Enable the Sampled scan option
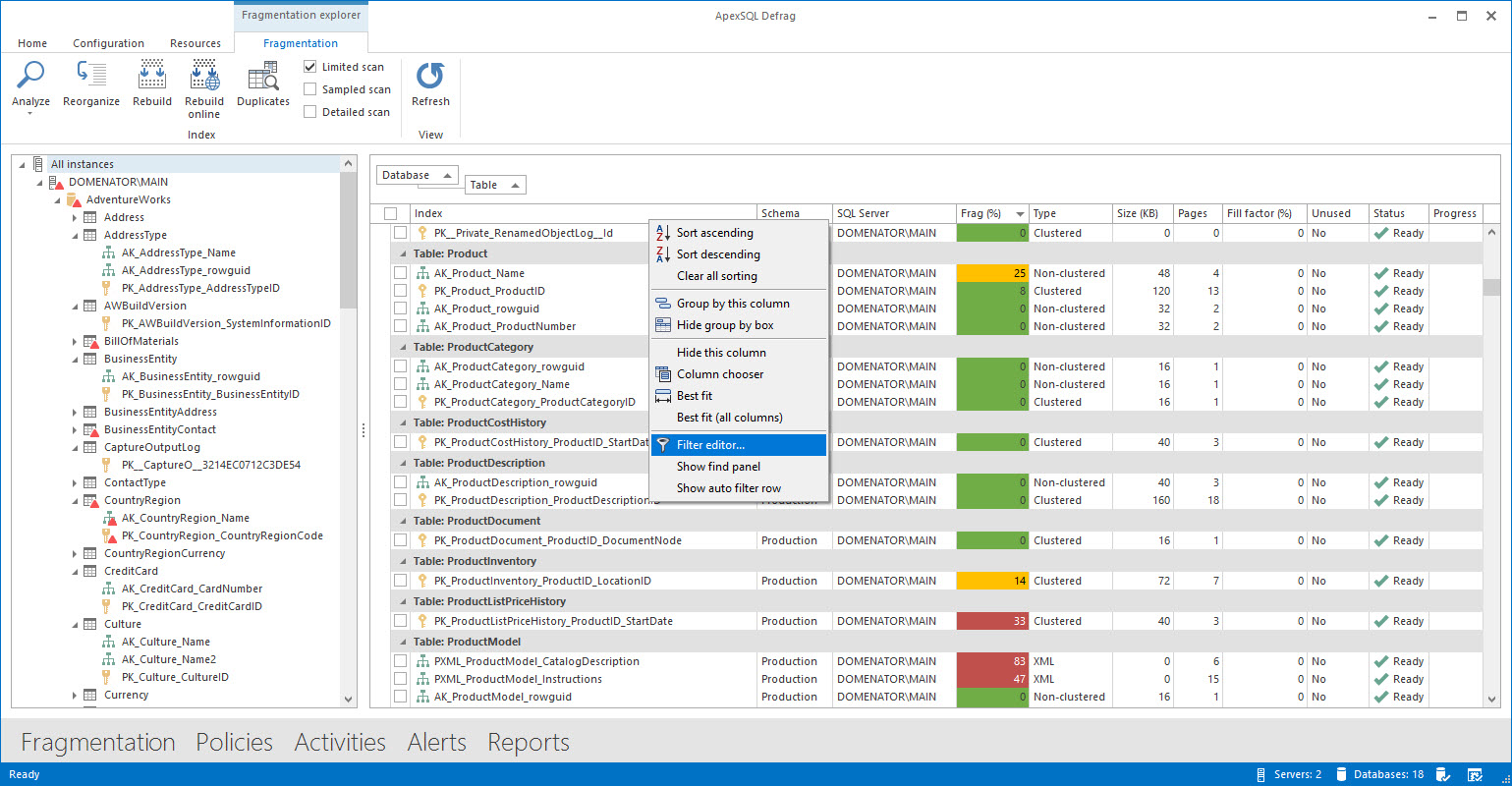This screenshot has height=786, width=1512. [310, 88]
